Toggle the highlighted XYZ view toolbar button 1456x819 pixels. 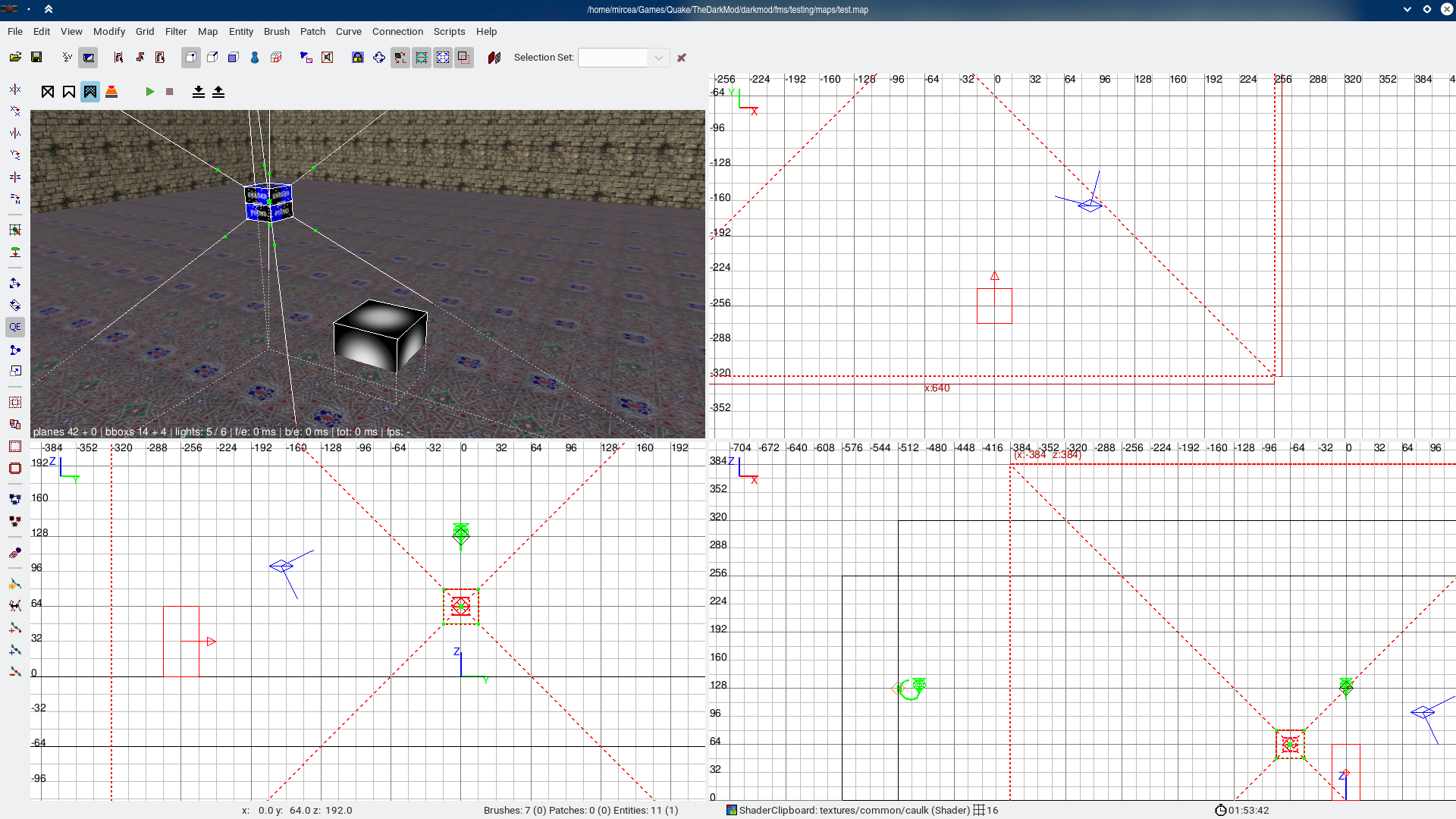[x=89, y=58]
